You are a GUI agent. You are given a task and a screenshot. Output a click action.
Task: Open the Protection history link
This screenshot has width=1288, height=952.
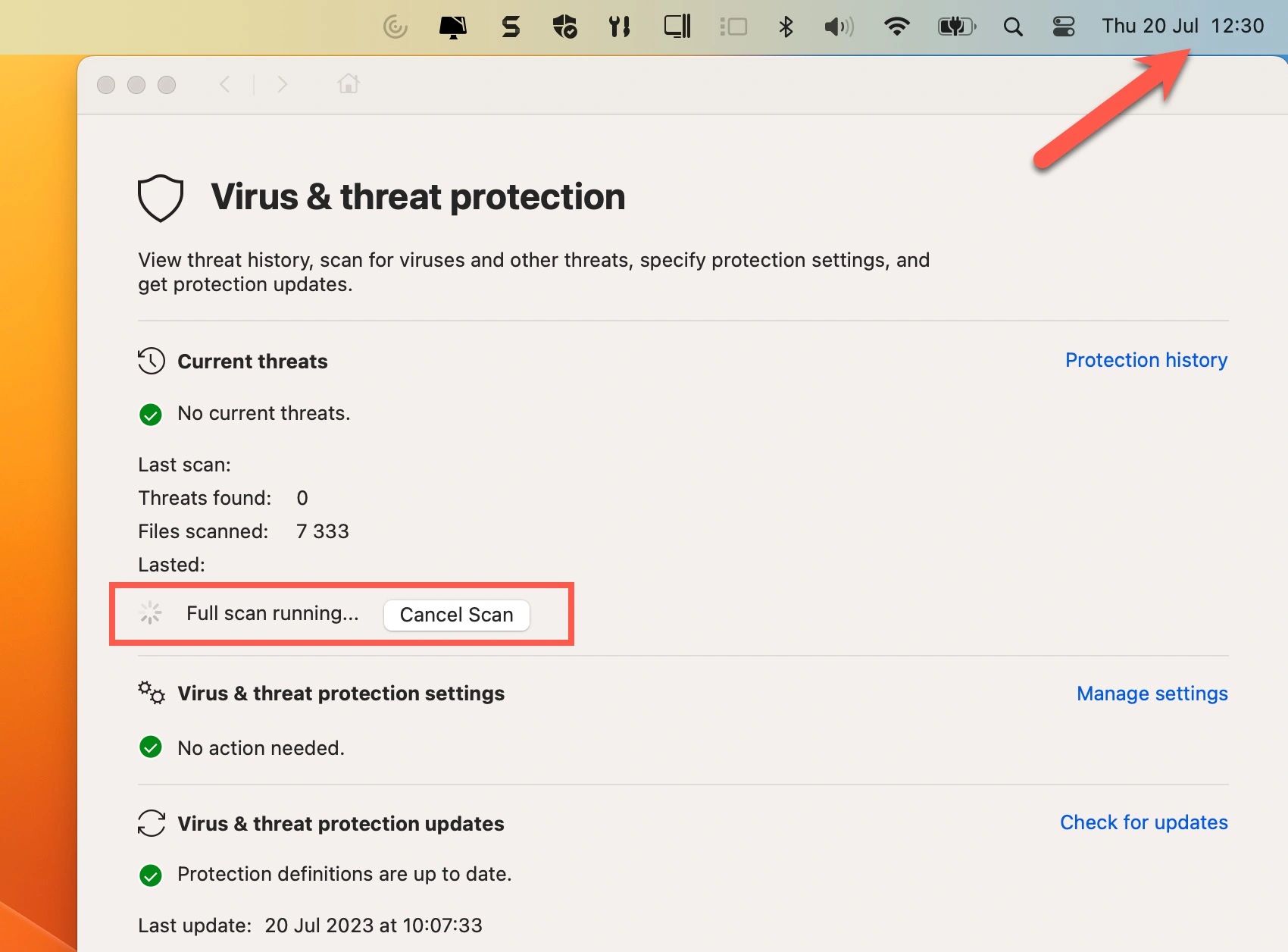[x=1146, y=360]
